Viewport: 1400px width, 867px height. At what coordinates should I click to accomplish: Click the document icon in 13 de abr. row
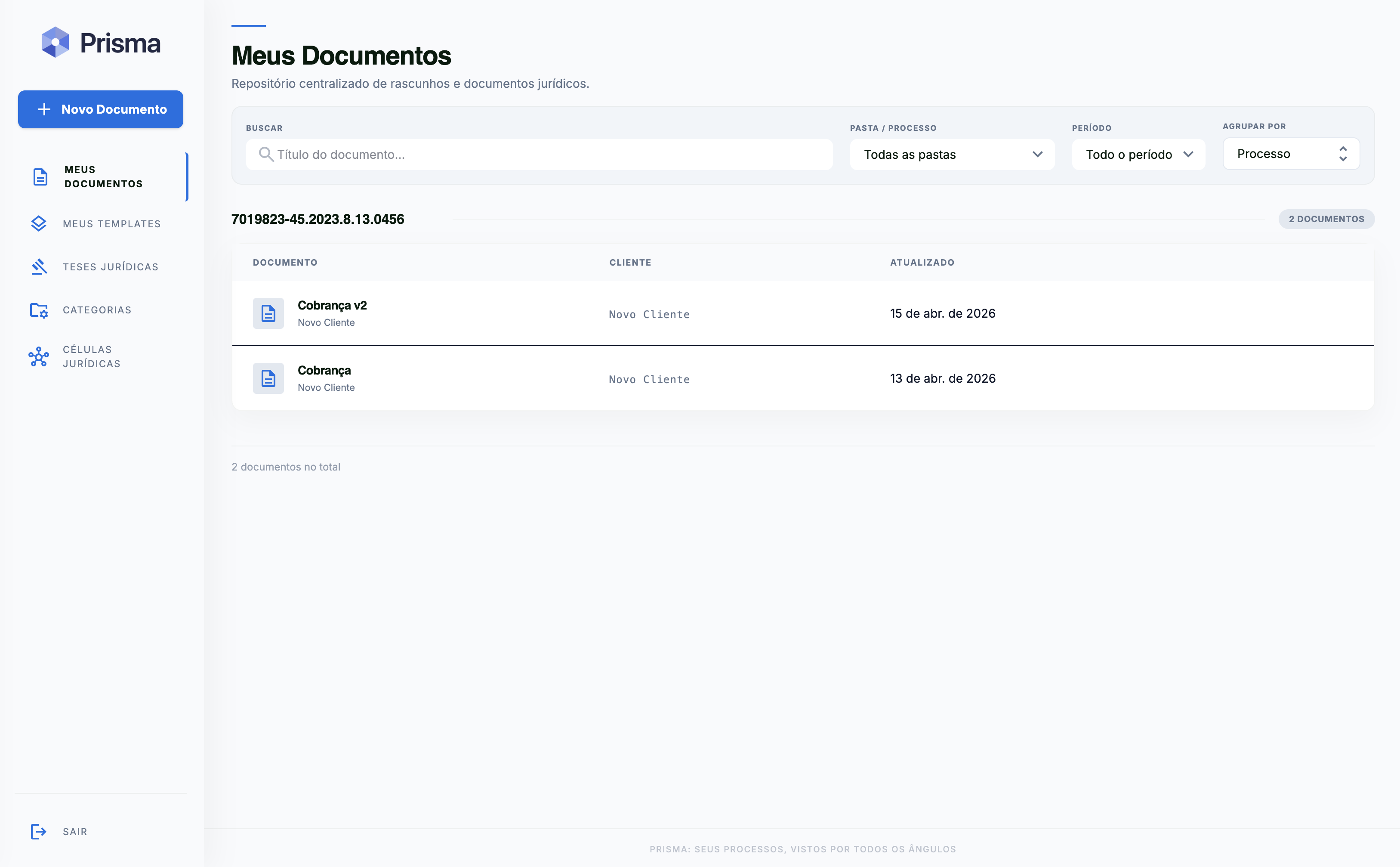pyautogui.click(x=268, y=378)
